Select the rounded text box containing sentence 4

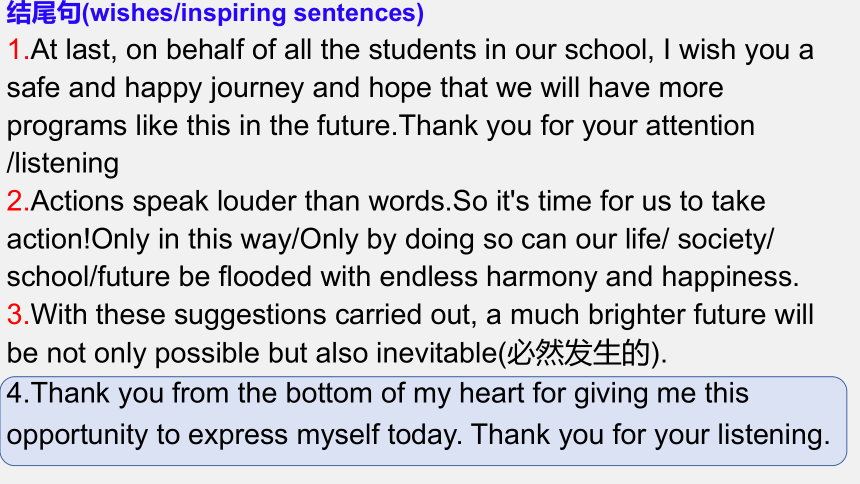423,421
